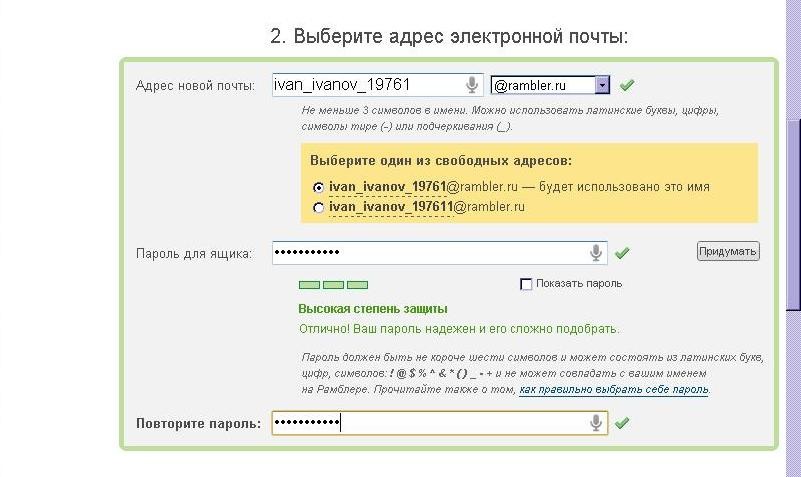The width and height of the screenshot is (801, 477).
Task: Click label Выберите один из свободных адресов
Action: coord(441,160)
